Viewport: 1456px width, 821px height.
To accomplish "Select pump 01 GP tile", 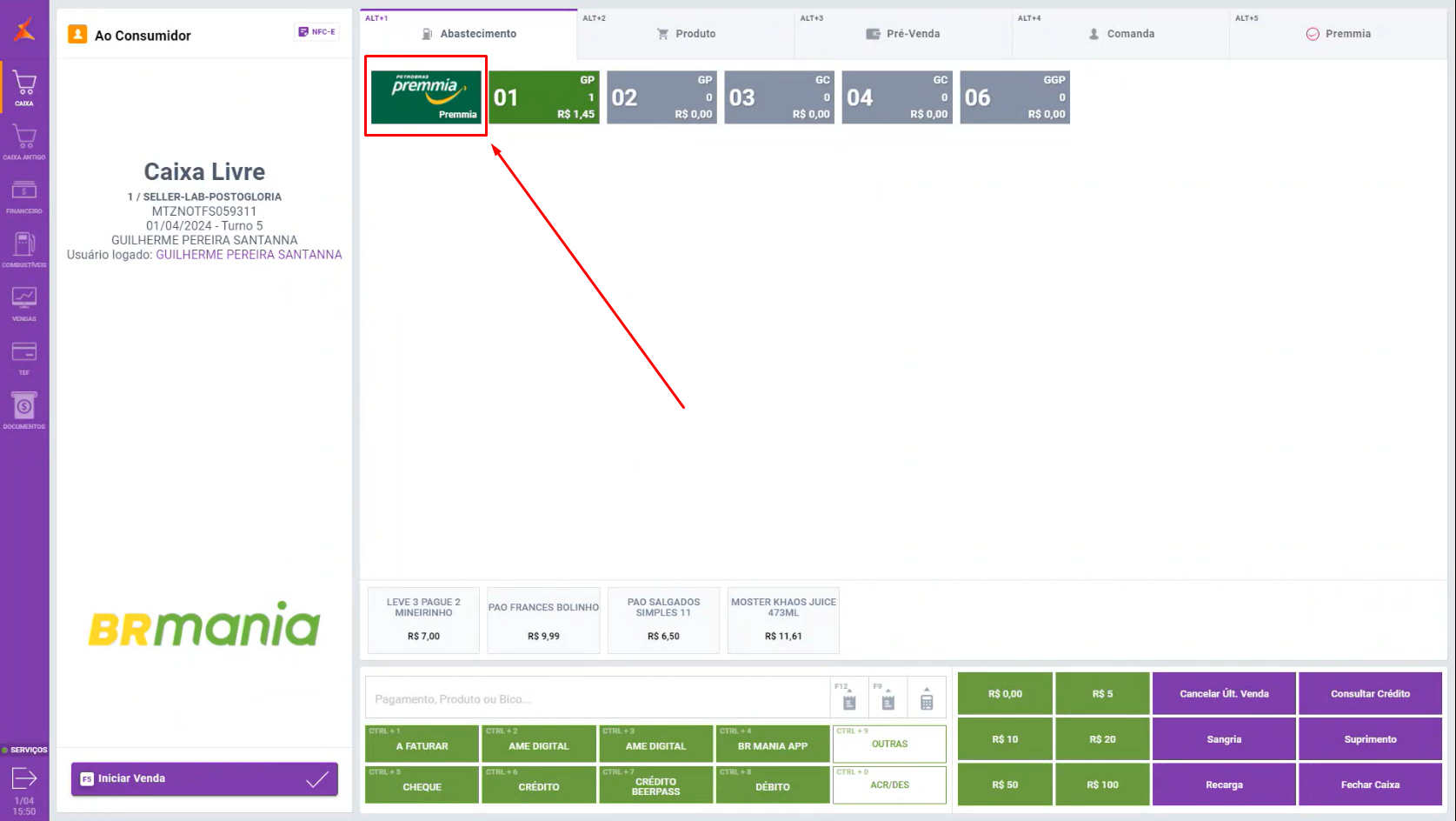I will (x=544, y=97).
